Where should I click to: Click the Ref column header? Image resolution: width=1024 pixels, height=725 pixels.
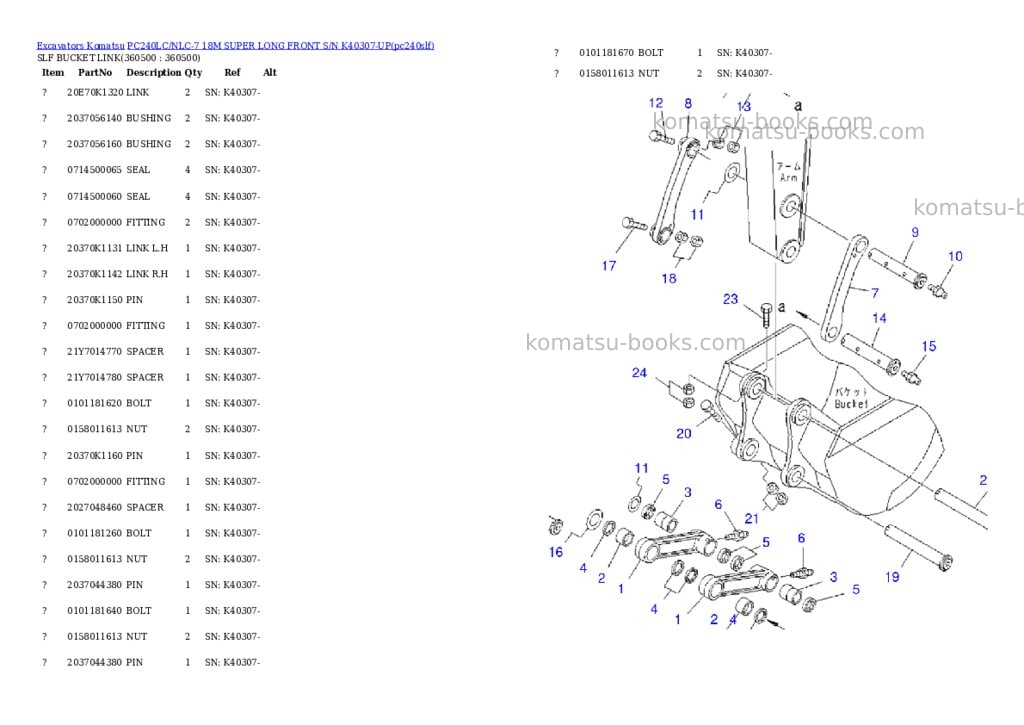(x=232, y=72)
